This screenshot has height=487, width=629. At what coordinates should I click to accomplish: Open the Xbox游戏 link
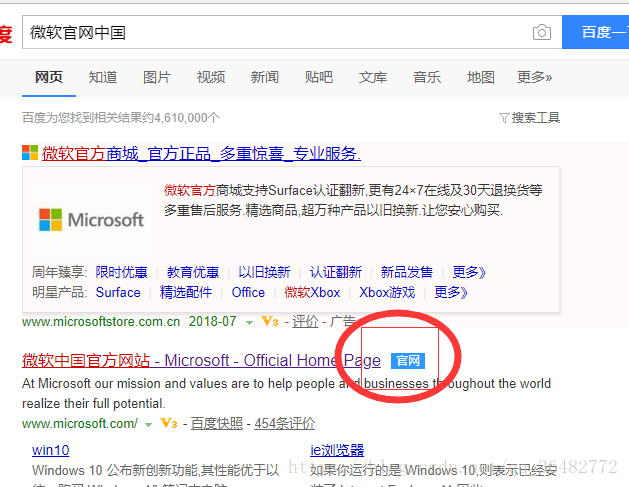pyautogui.click(x=387, y=292)
